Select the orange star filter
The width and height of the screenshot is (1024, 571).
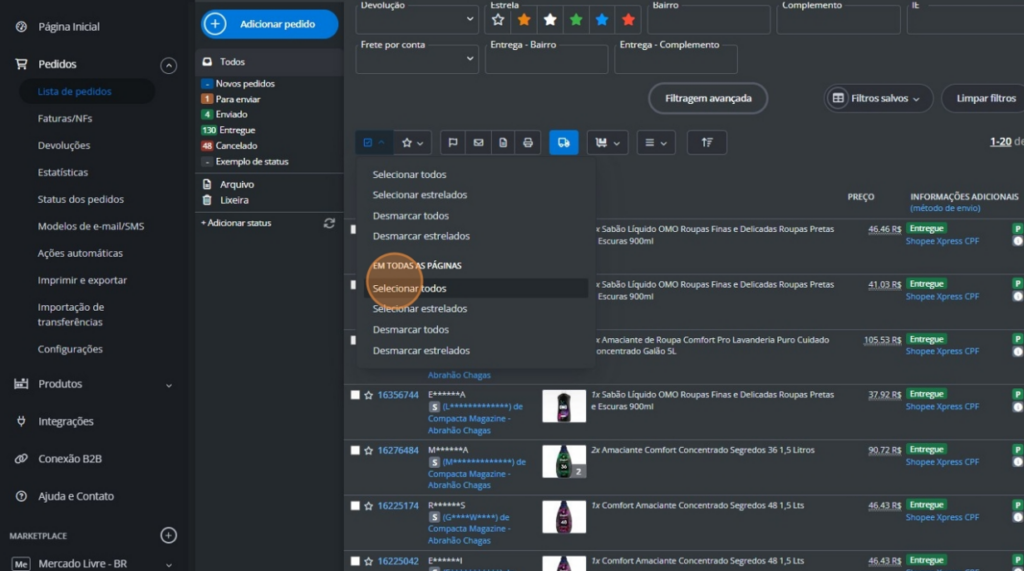tap(524, 20)
